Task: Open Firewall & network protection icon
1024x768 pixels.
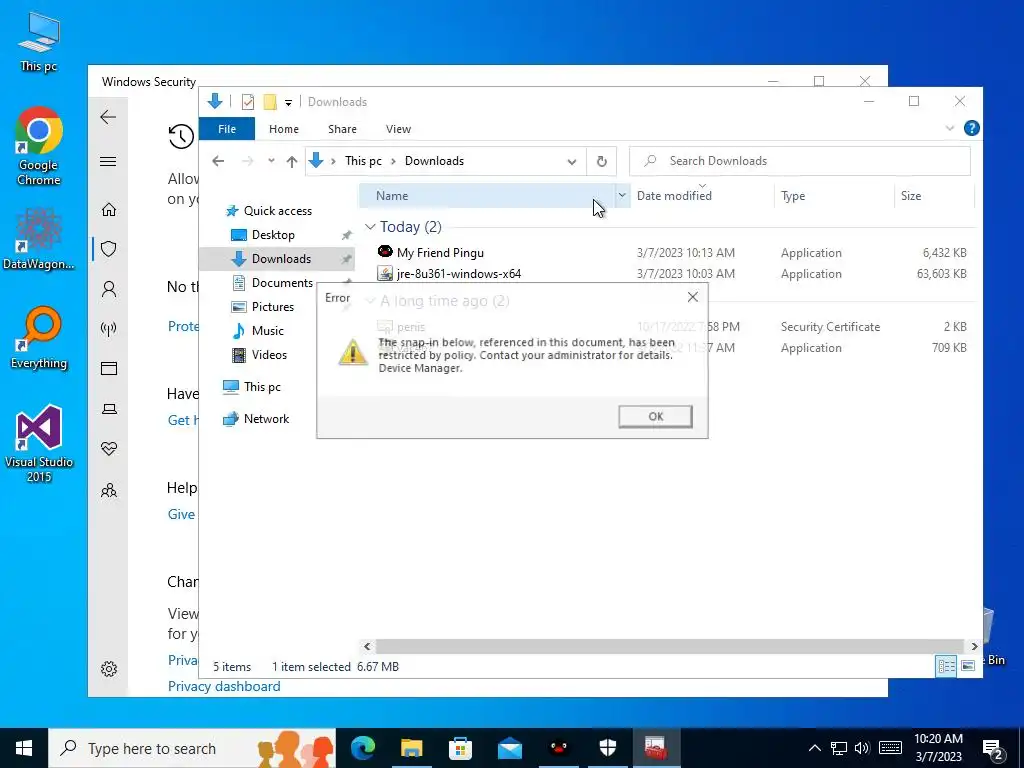Action: point(109,328)
